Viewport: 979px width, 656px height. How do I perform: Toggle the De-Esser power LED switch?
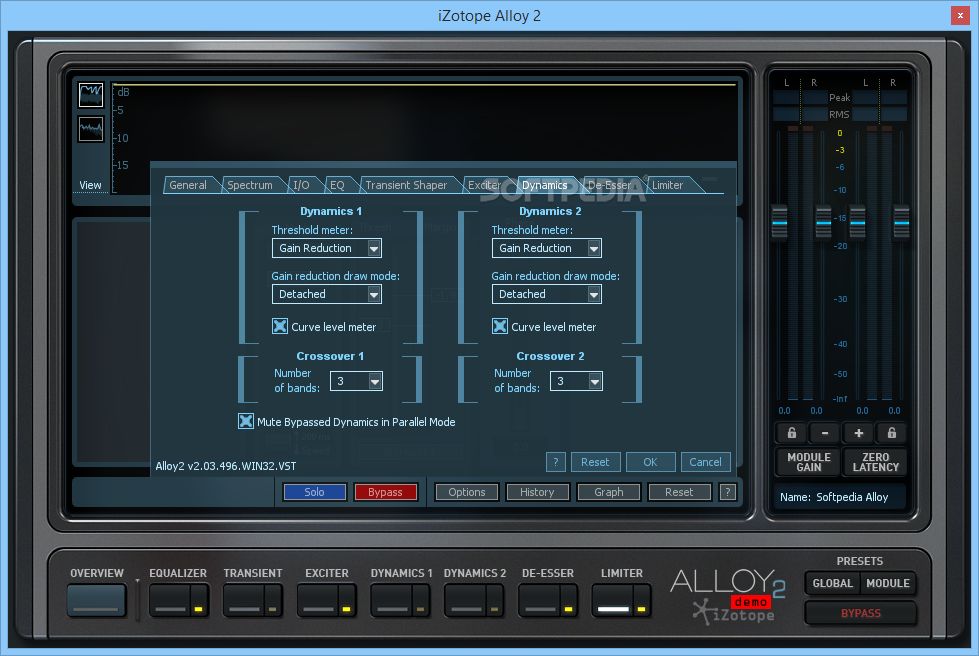568,600
